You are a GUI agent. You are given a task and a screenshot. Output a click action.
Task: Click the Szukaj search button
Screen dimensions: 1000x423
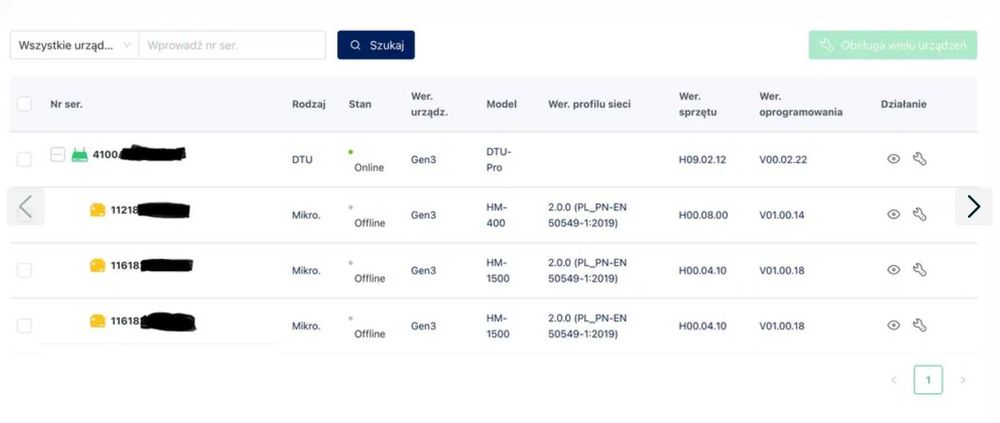(x=376, y=45)
